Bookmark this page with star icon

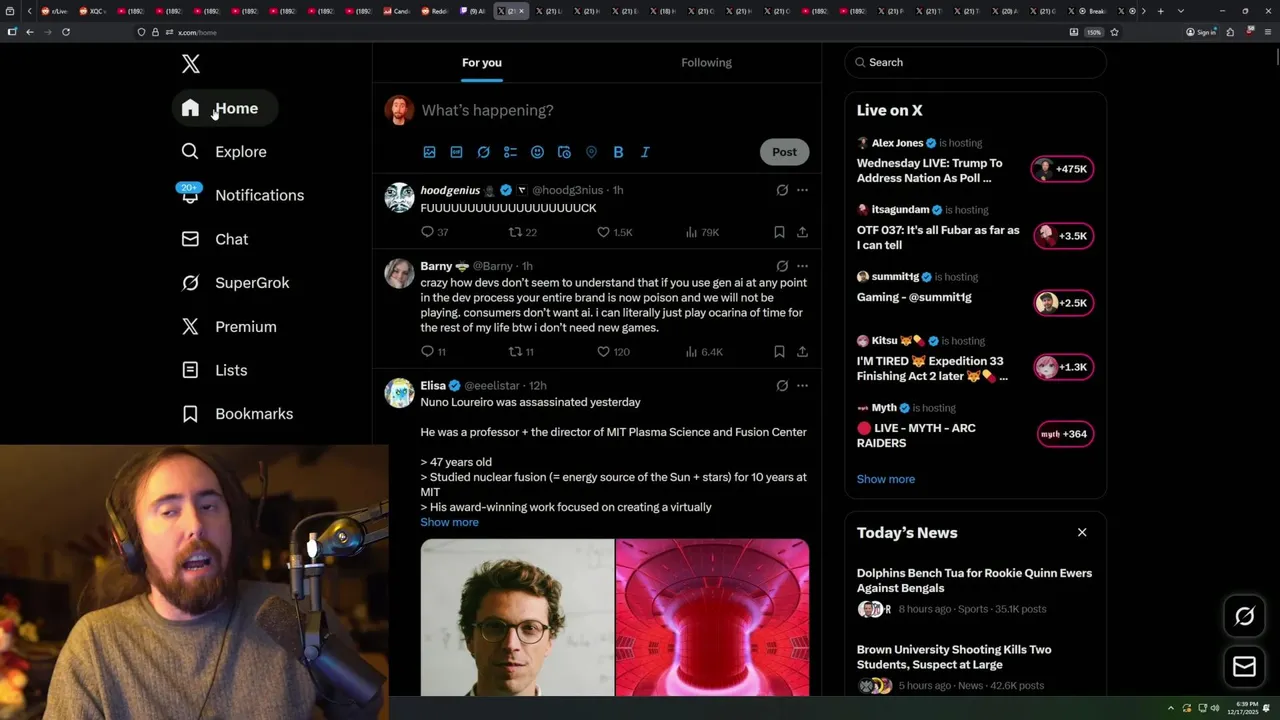pyautogui.click(x=1114, y=32)
